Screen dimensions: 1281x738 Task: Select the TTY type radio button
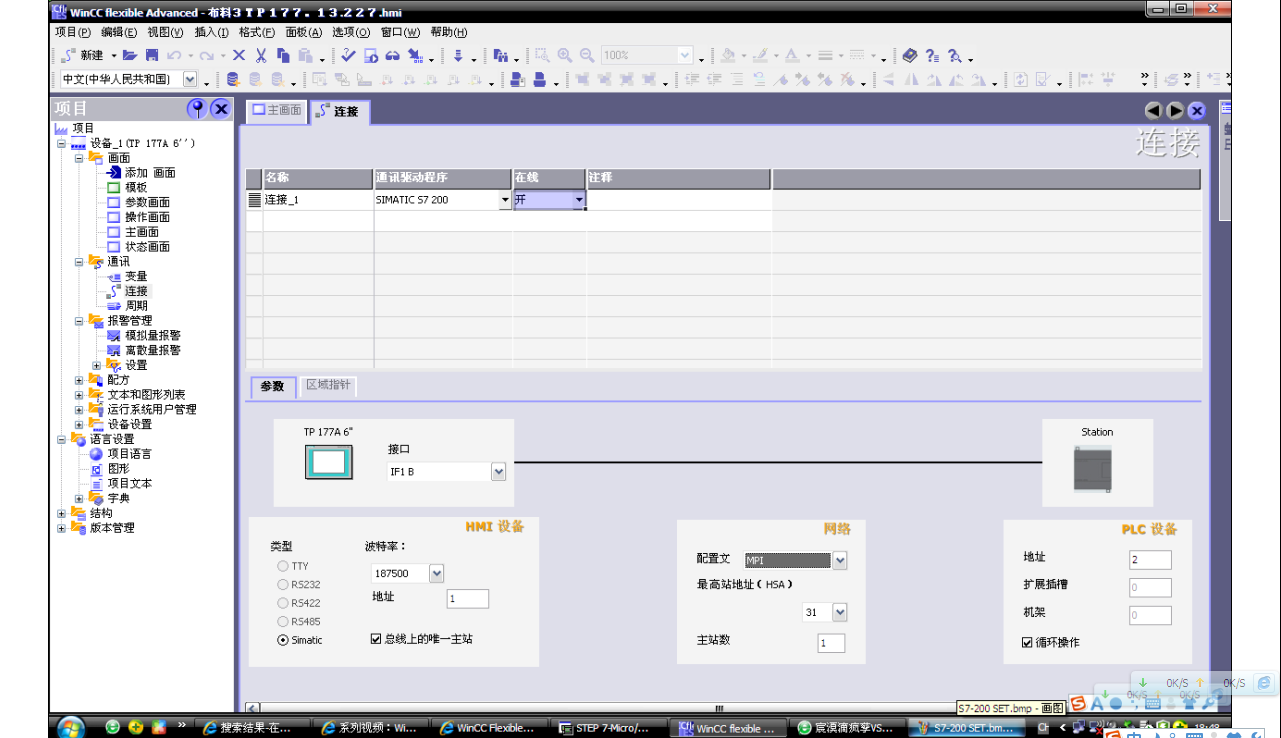pos(283,566)
